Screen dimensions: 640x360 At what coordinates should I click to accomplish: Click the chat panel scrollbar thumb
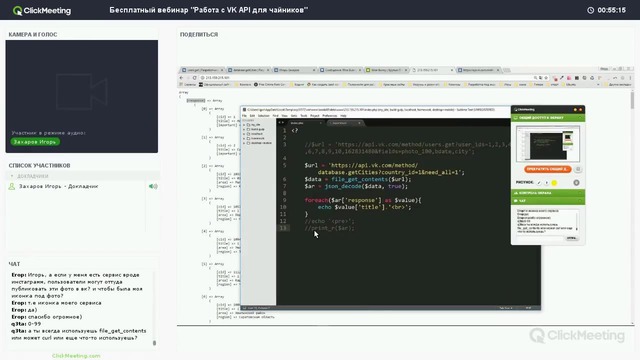(x=154, y=343)
